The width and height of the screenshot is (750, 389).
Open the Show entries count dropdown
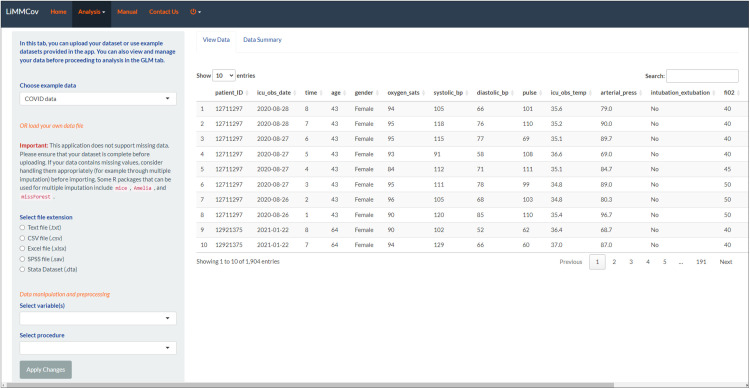(x=223, y=76)
